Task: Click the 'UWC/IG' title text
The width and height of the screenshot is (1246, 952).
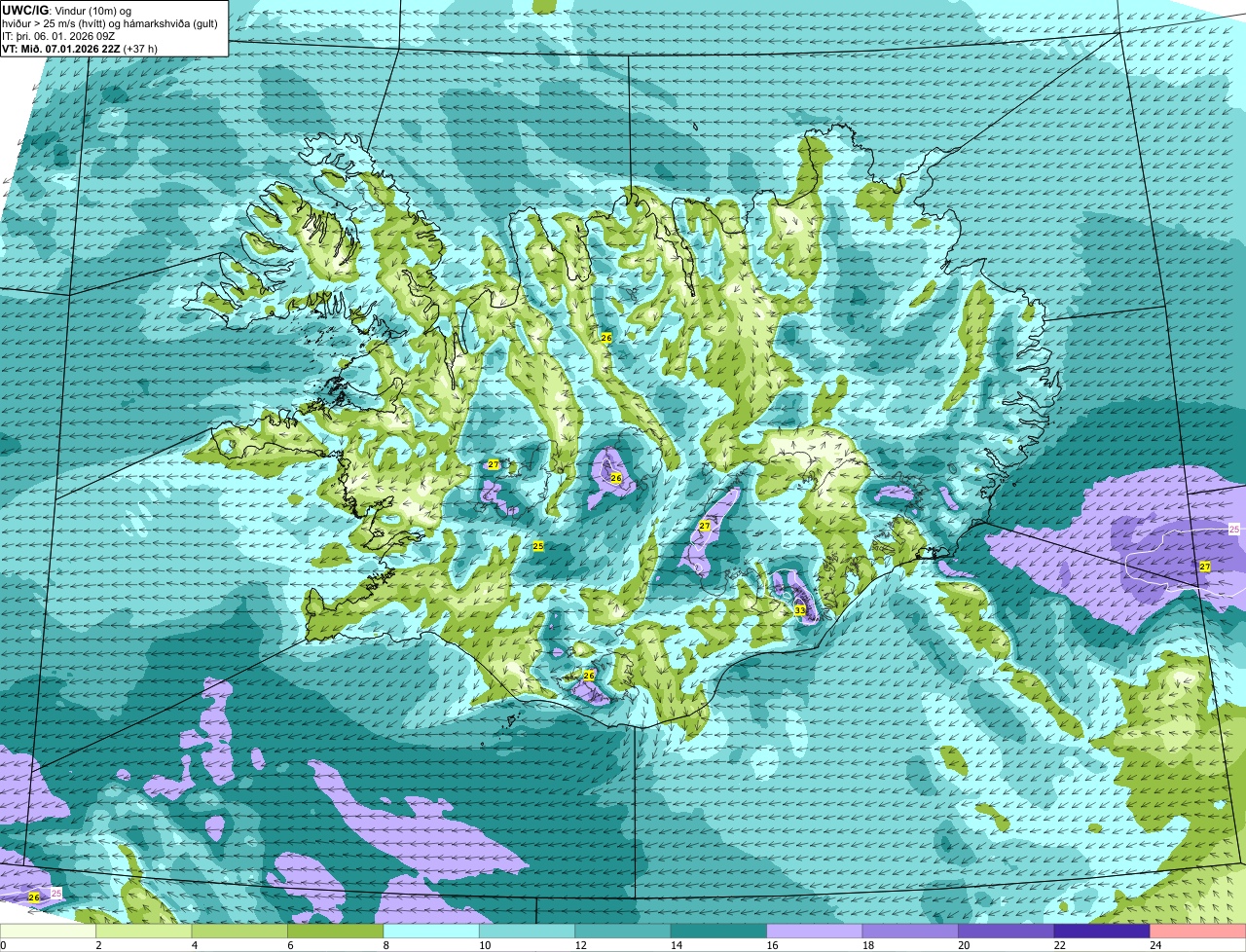Action: 24,10
